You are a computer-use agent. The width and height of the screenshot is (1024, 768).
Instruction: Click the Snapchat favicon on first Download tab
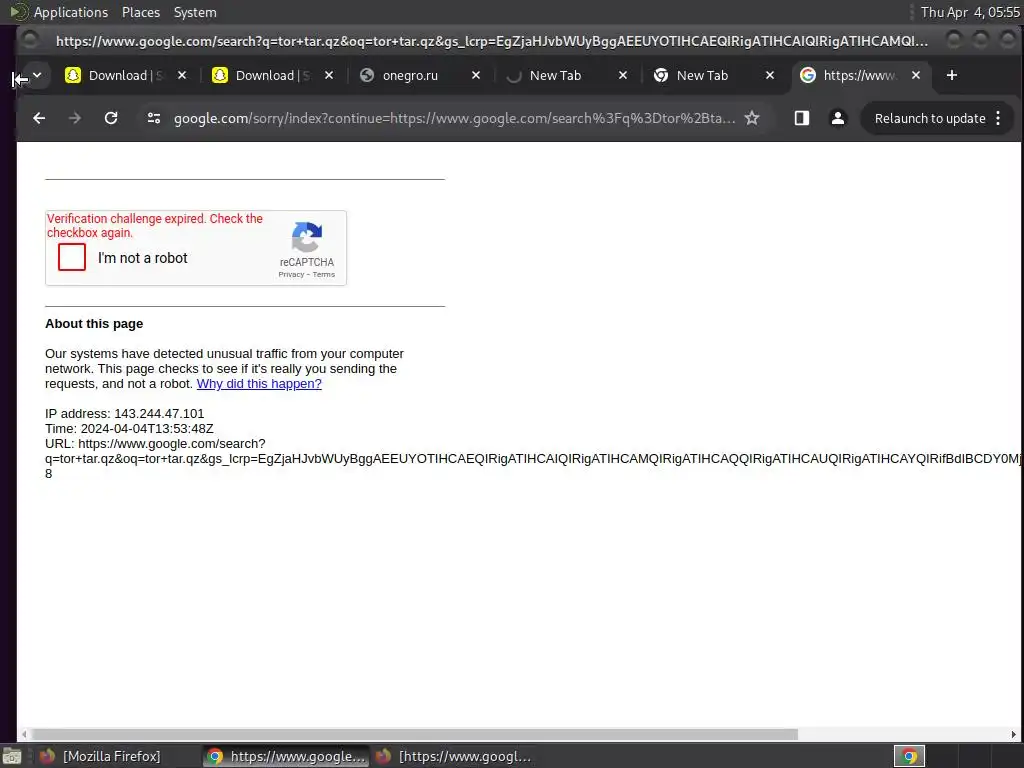[72, 75]
